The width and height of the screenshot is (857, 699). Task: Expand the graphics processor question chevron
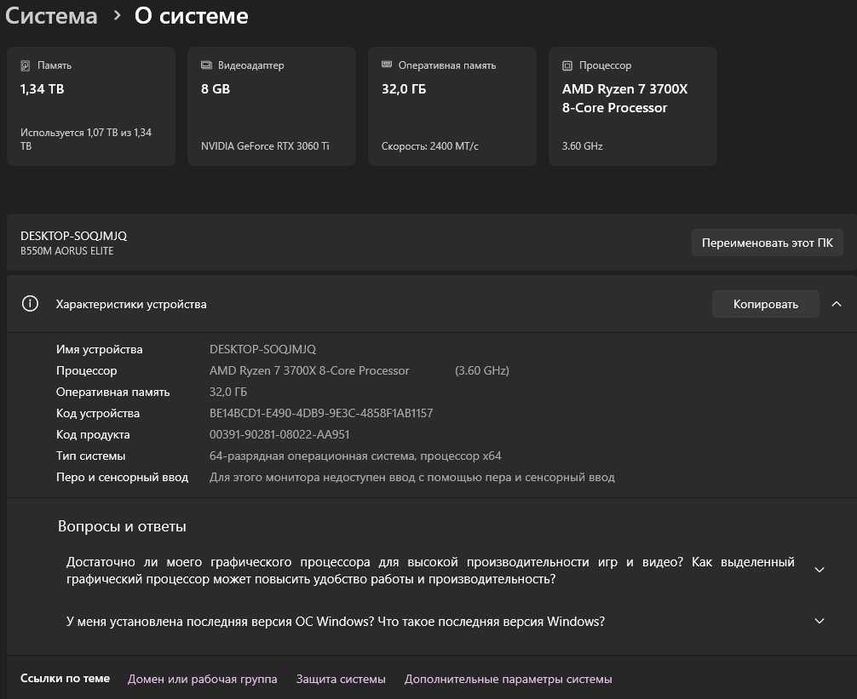819,570
